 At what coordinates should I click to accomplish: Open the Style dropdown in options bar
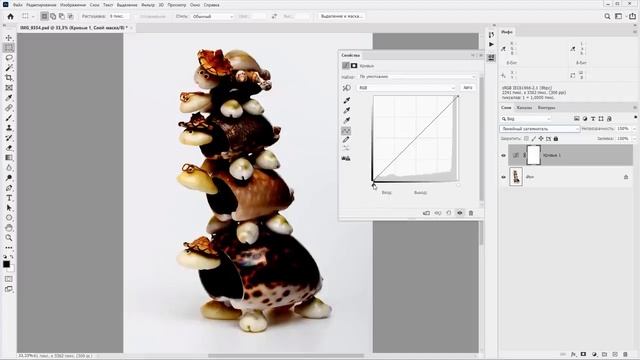pos(212,16)
